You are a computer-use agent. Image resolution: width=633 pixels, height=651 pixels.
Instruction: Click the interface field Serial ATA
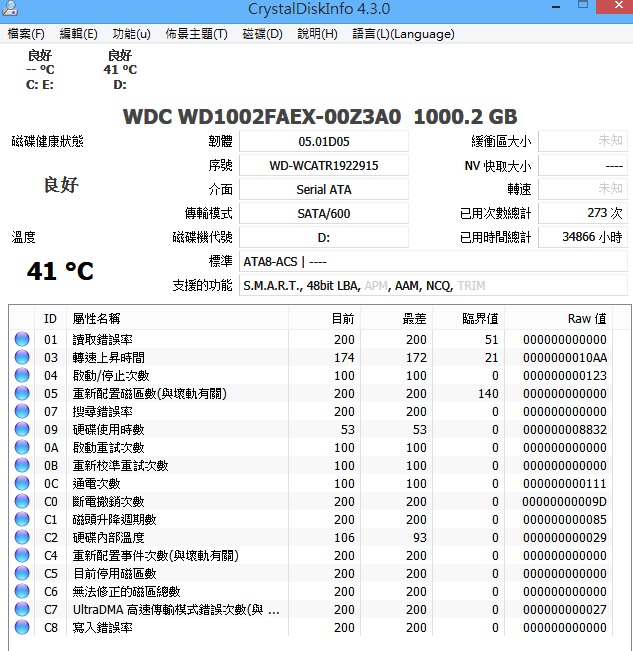coord(324,189)
